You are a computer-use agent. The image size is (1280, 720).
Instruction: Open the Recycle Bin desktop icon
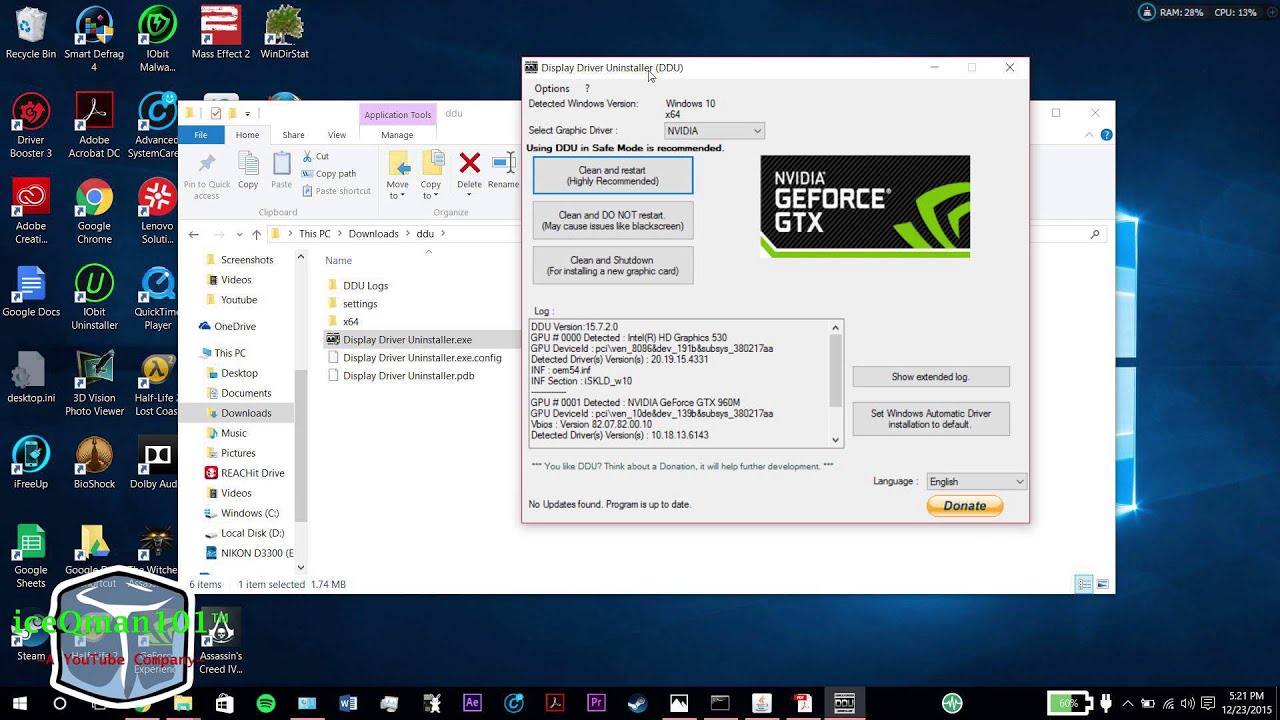pos(31,33)
